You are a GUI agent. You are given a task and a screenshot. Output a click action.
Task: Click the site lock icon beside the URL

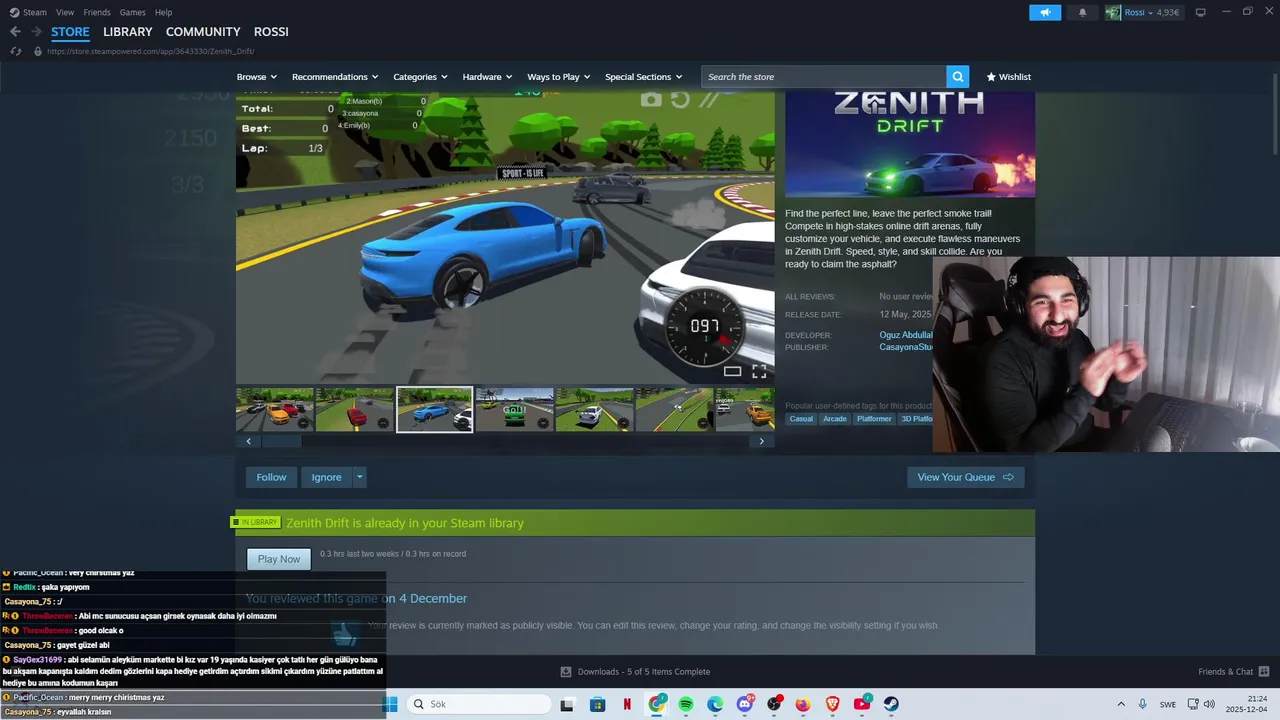click(x=38, y=51)
